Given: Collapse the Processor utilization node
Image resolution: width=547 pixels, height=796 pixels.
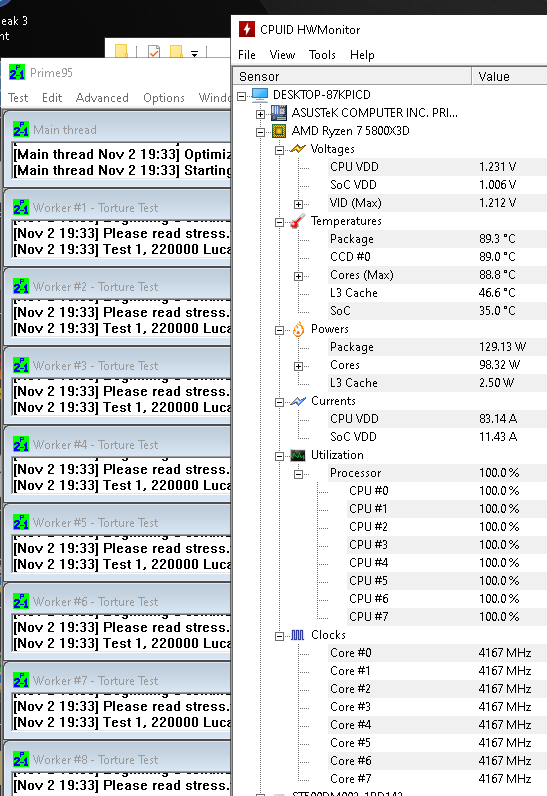Looking at the screenshot, I should 298,474.
